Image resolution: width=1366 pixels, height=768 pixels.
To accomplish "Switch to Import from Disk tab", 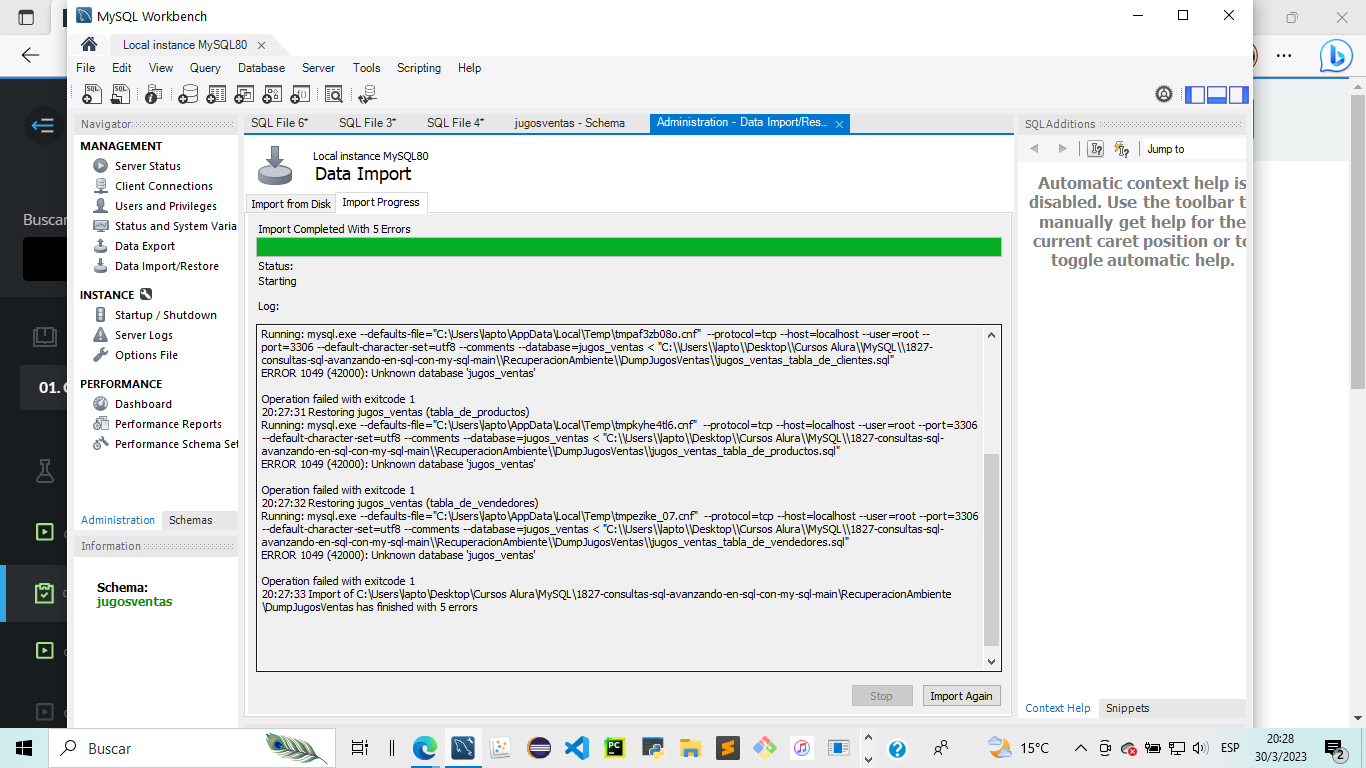I will point(291,204).
